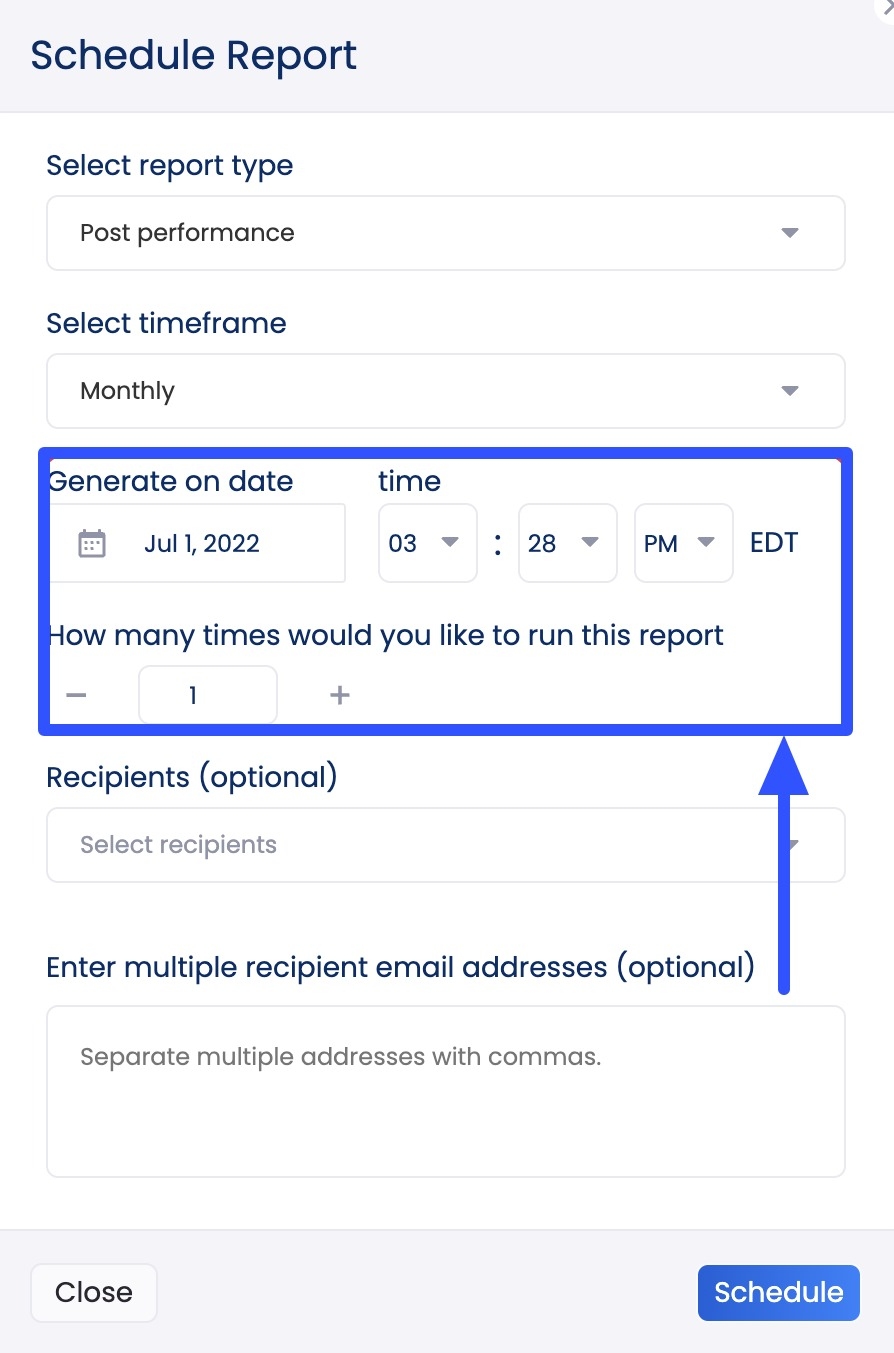Click the timeframe dropdown arrow icon

pyautogui.click(x=790, y=391)
